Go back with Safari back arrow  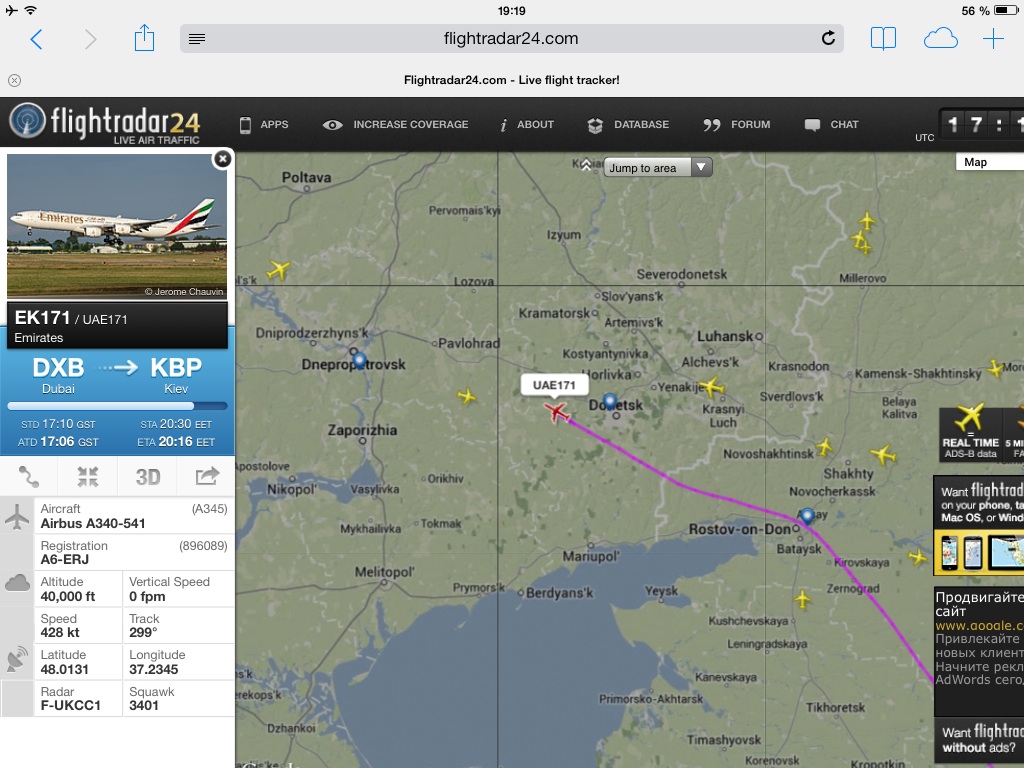[x=37, y=39]
